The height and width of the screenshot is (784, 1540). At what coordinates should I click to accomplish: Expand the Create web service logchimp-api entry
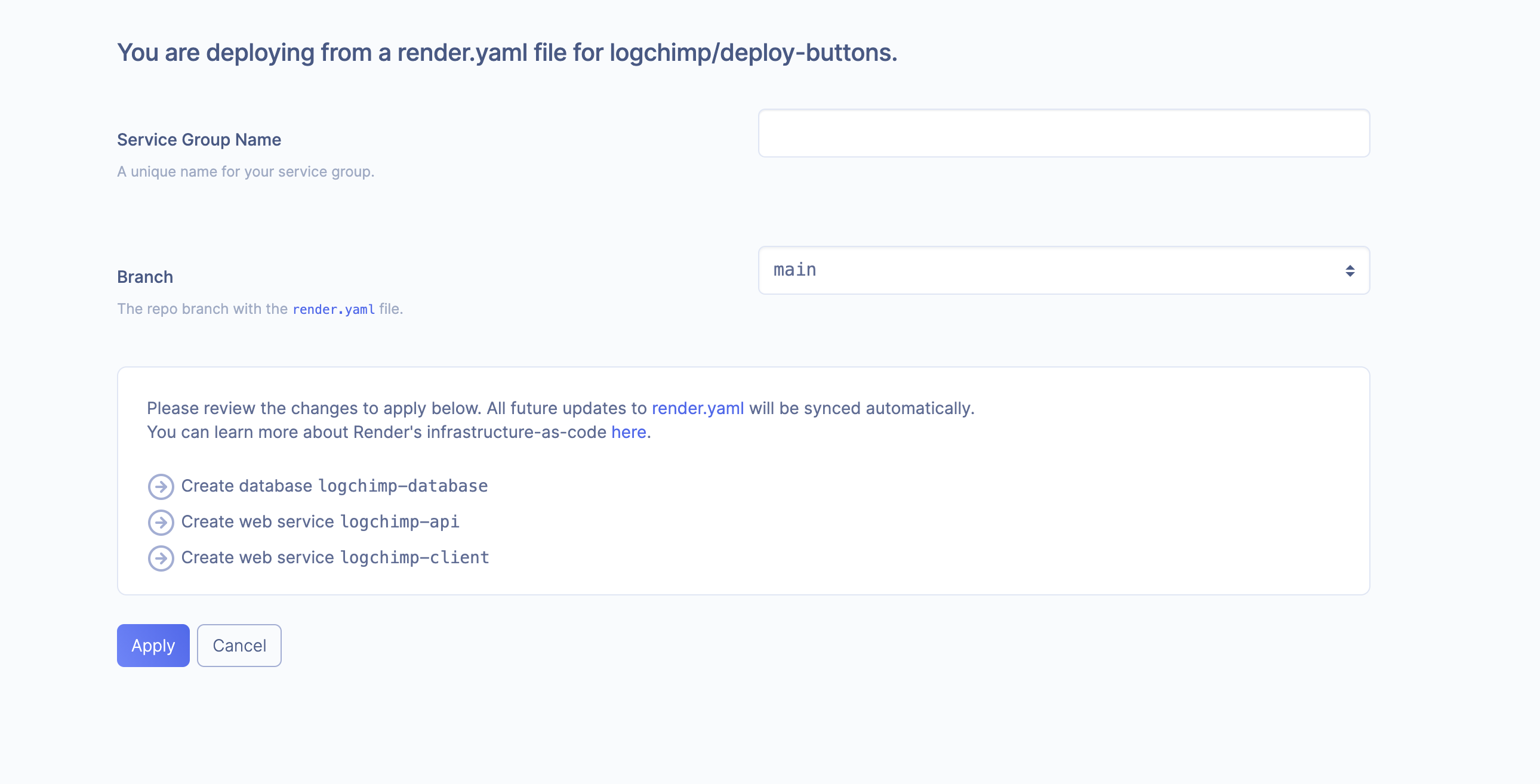pyautogui.click(x=321, y=522)
